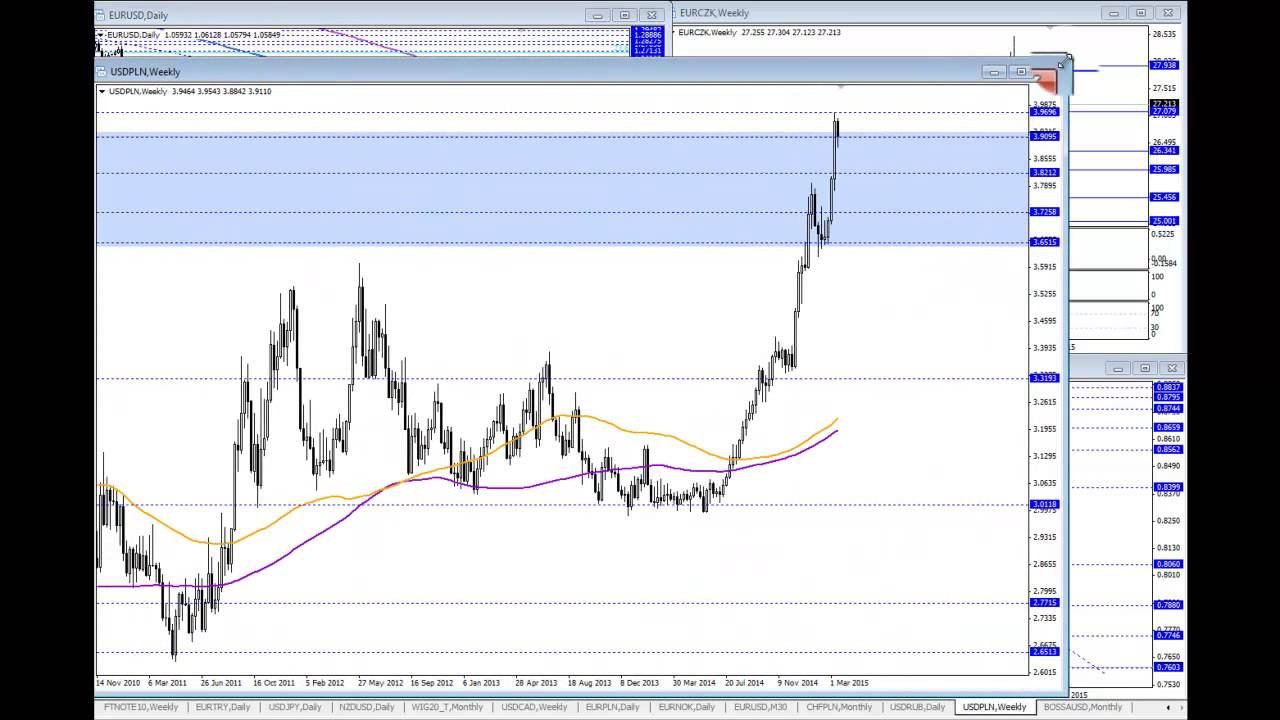
Task: Minimize the EURCZK,Weekly chart window
Action: (1114, 13)
